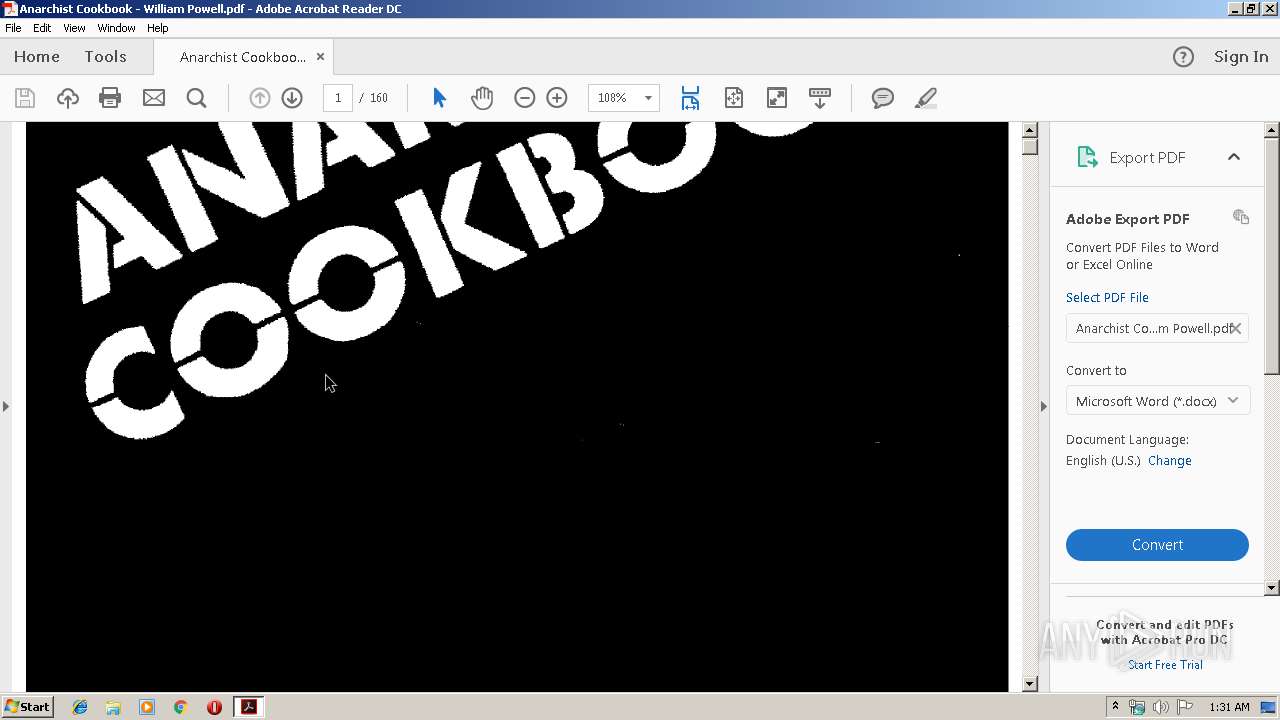1280x720 pixels.
Task: Click Select PDF File link
Action: pos(1107,298)
